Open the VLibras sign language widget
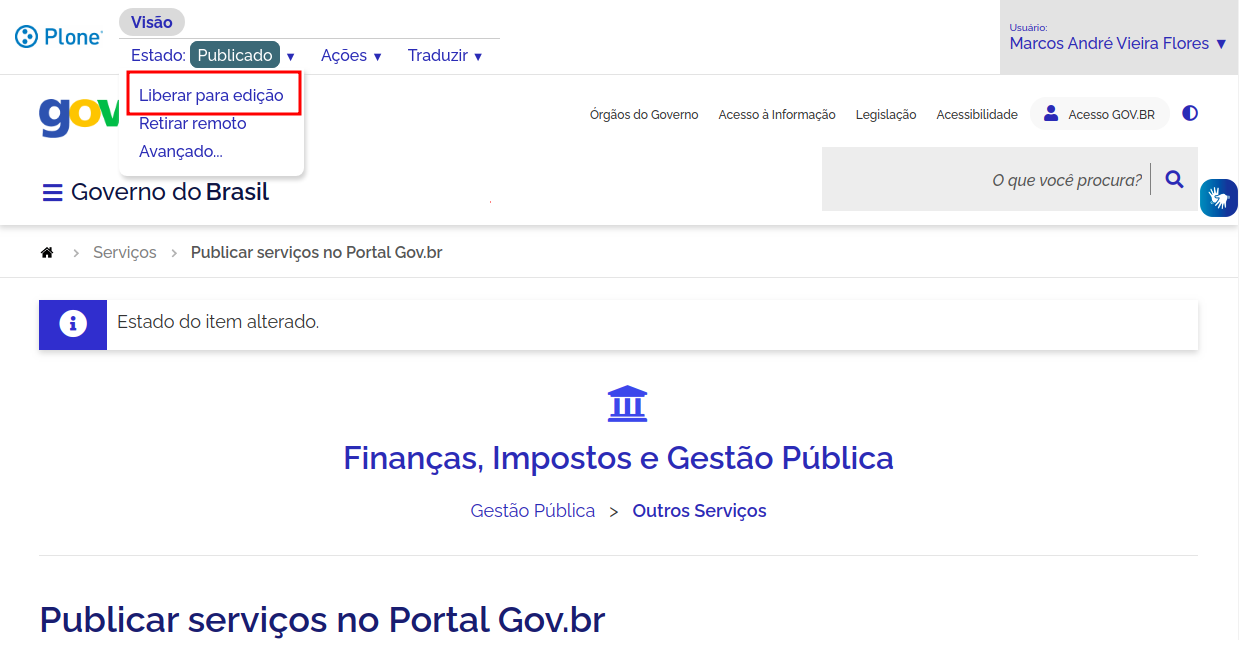Screen dimensions: 1239x658 point(1218,198)
